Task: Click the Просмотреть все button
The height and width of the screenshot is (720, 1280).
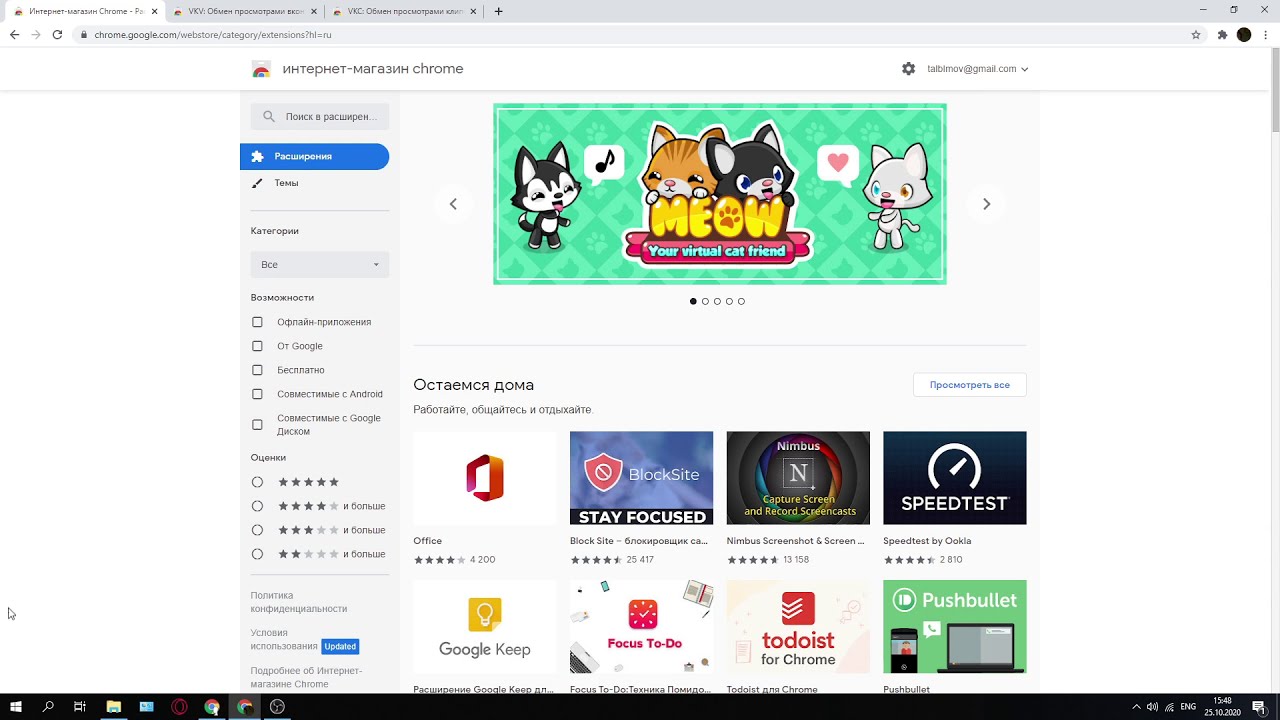Action: (x=970, y=385)
